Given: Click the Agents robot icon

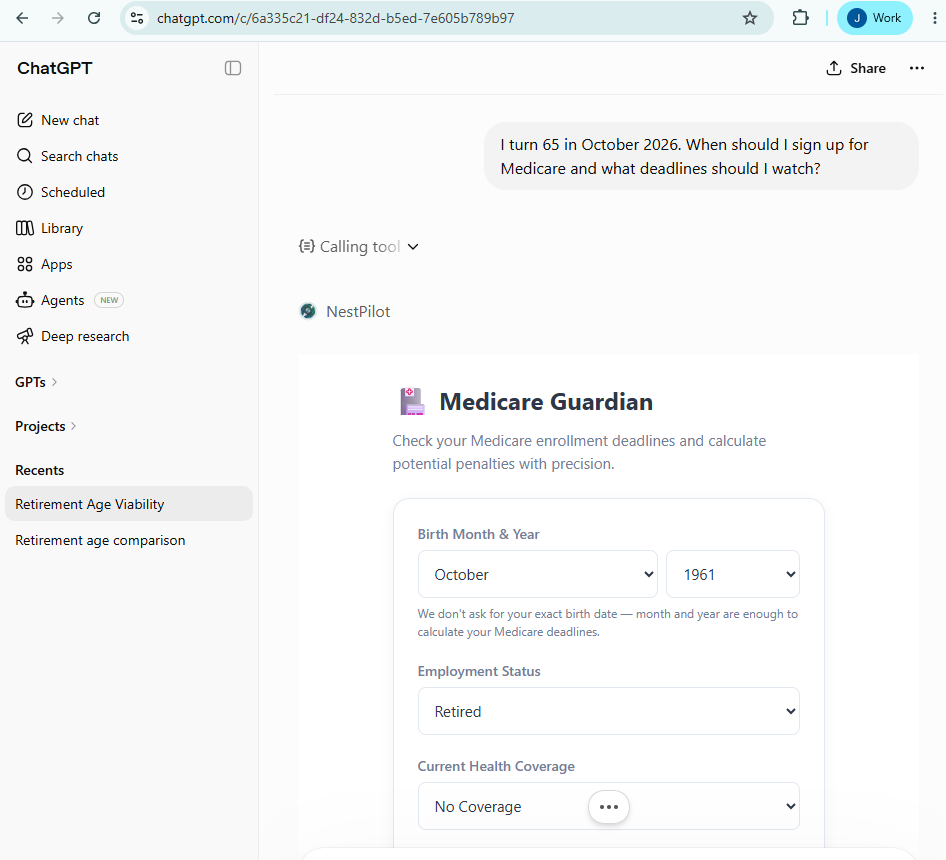Looking at the screenshot, I should click(x=25, y=300).
